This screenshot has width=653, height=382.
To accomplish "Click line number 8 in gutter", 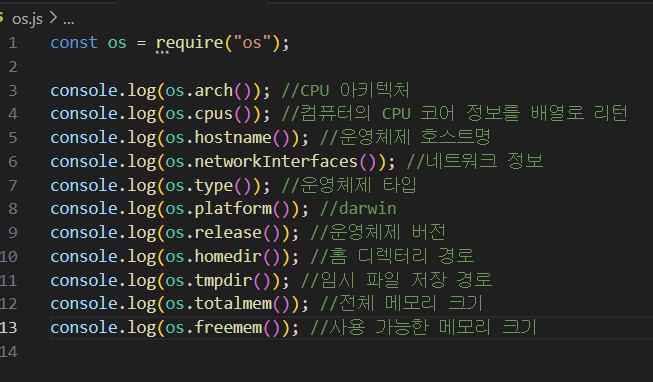I will click(x=12, y=208).
